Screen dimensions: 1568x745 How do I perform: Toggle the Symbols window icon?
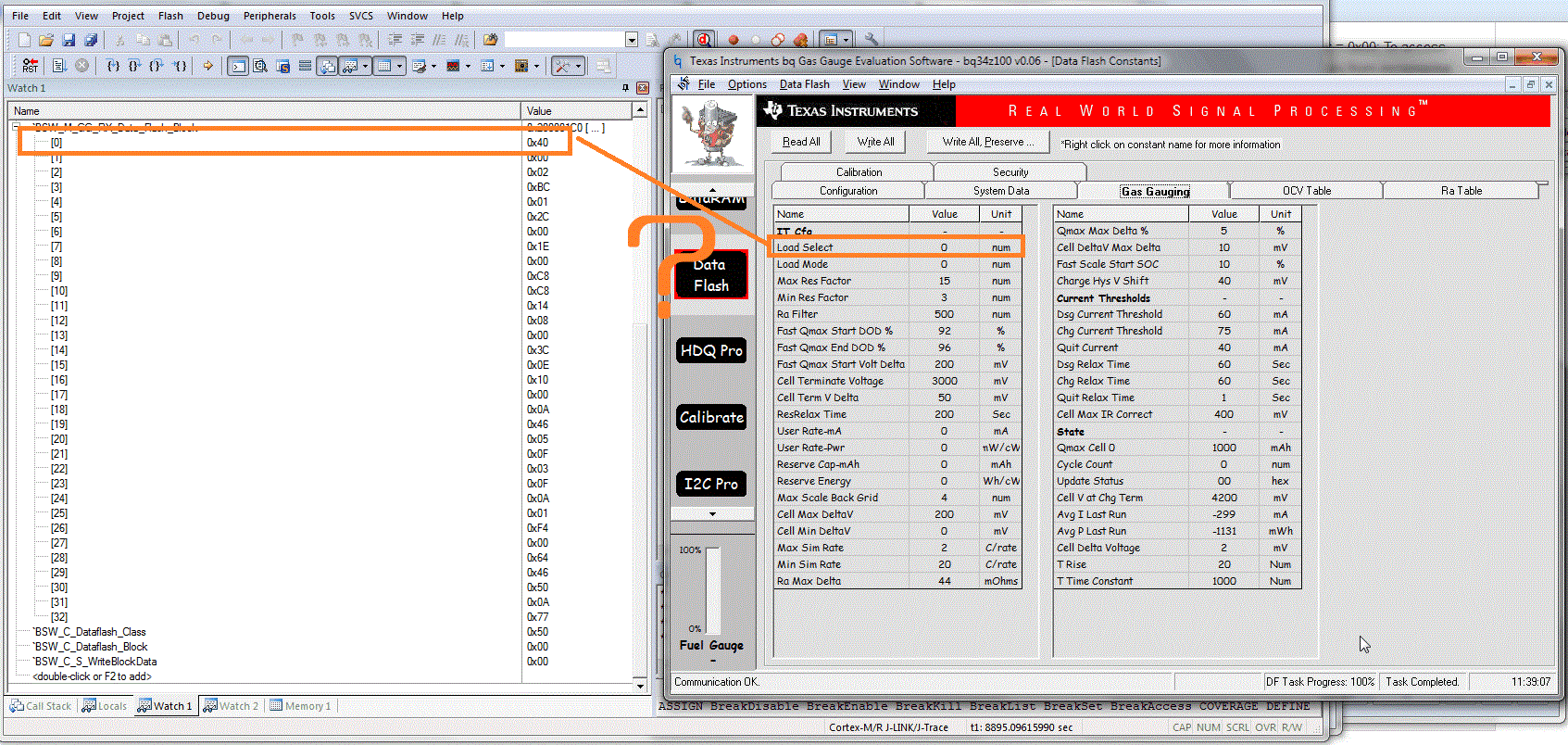[282, 66]
